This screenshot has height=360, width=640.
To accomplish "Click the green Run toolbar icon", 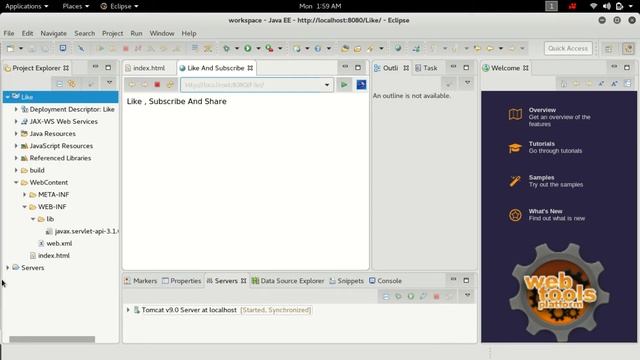I will (x=248, y=49).
